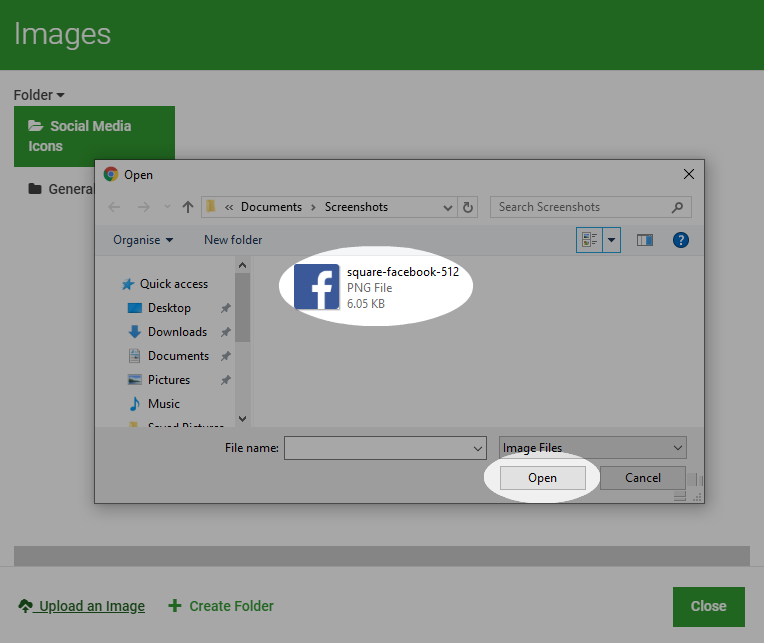Click the Pictures sidebar icon
764x643 pixels.
pos(134,379)
